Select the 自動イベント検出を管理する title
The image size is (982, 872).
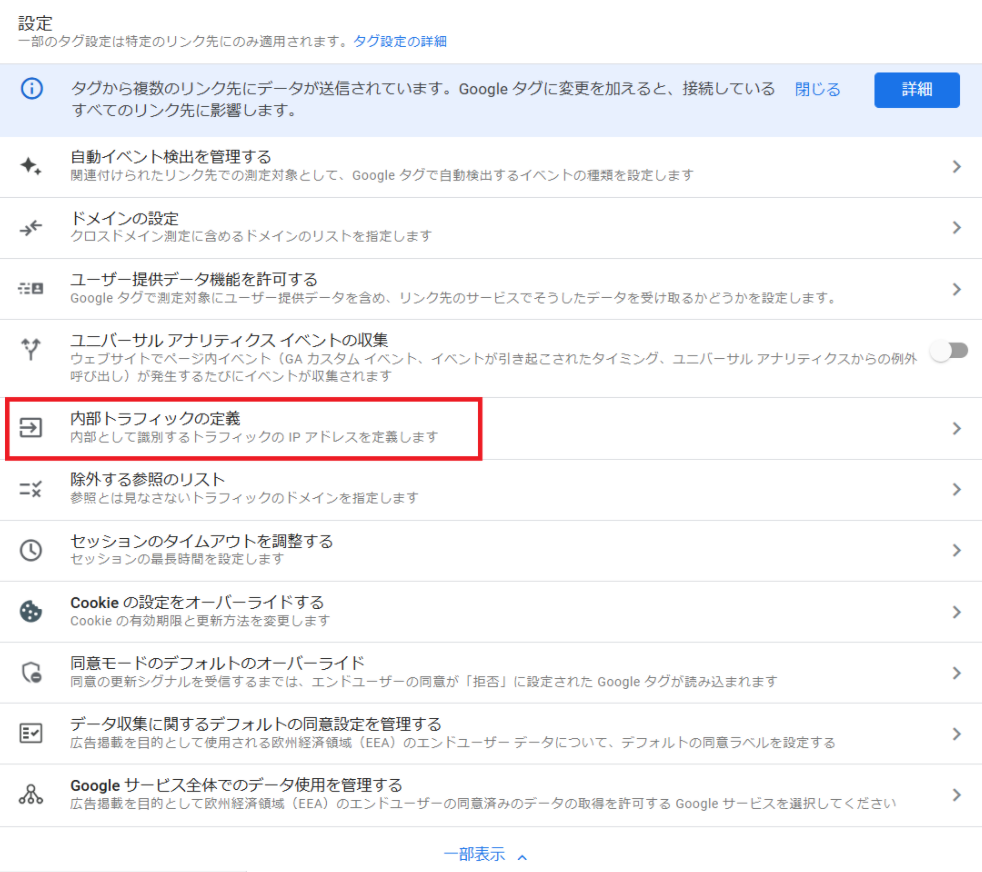pyautogui.click(x=171, y=156)
